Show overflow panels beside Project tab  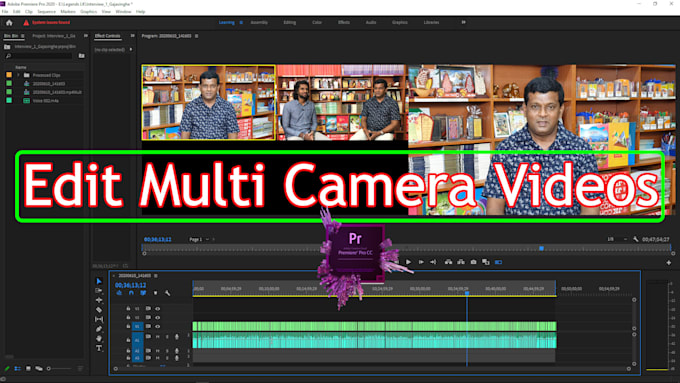pyautogui.click(x=85, y=36)
